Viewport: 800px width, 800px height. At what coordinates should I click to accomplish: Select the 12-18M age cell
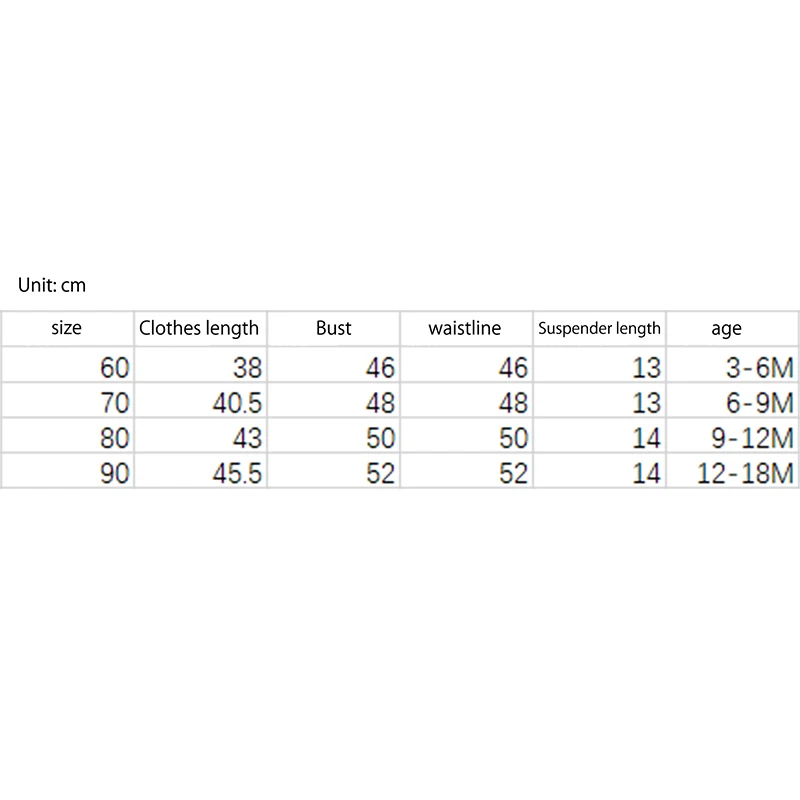744,473
